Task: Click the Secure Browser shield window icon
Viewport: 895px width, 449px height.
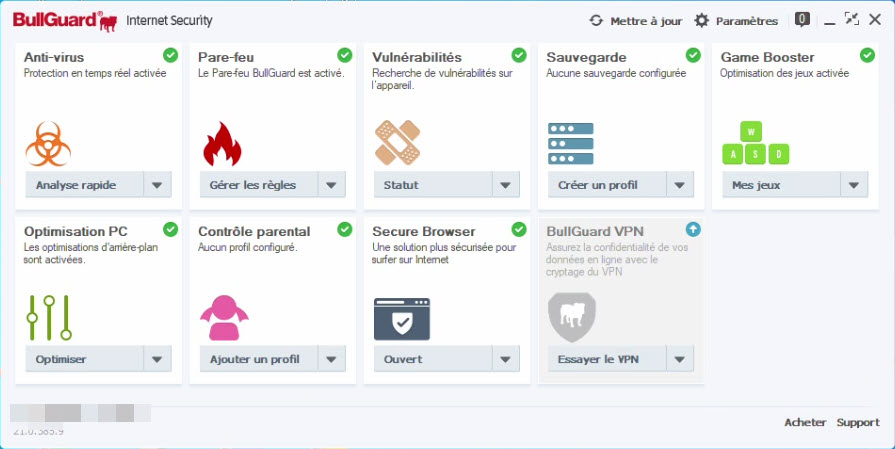Action: coord(402,319)
